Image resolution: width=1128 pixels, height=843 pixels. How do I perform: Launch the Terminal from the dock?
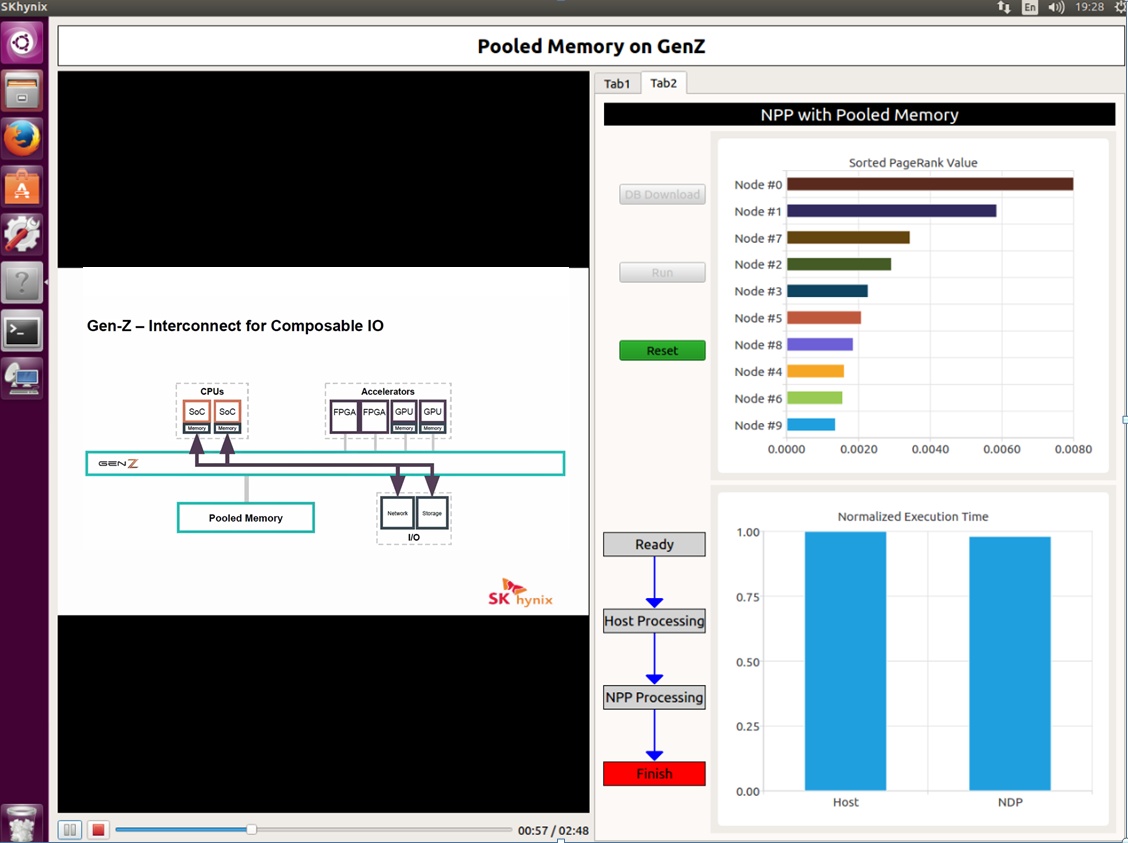pyautogui.click(x=22, y=330)
